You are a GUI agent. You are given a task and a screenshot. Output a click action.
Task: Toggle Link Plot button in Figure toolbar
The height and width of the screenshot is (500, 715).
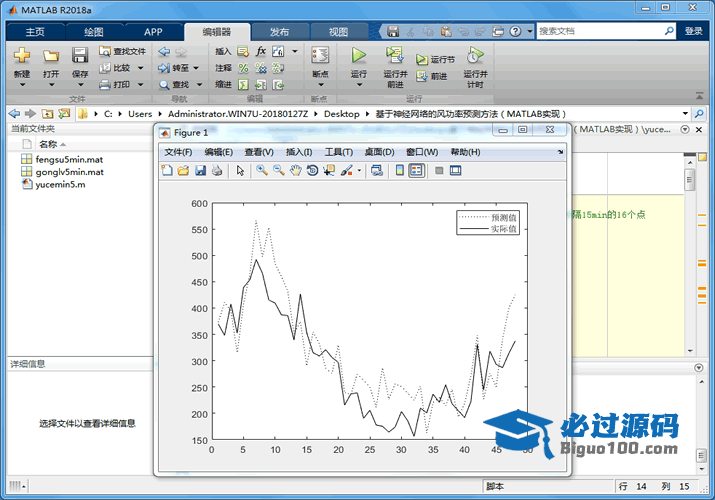pos(376,171)
